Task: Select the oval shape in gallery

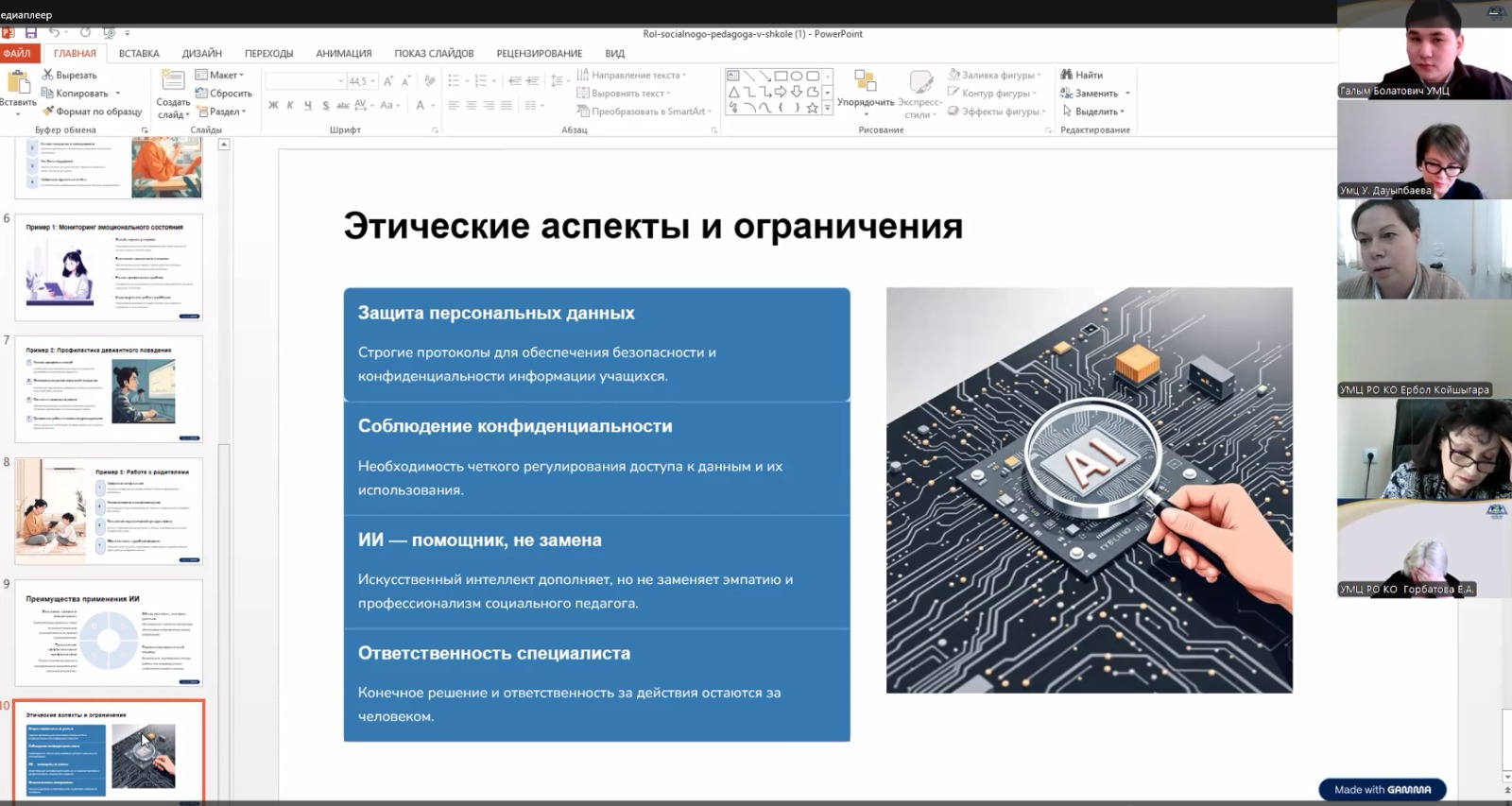Action: (797, 76)
